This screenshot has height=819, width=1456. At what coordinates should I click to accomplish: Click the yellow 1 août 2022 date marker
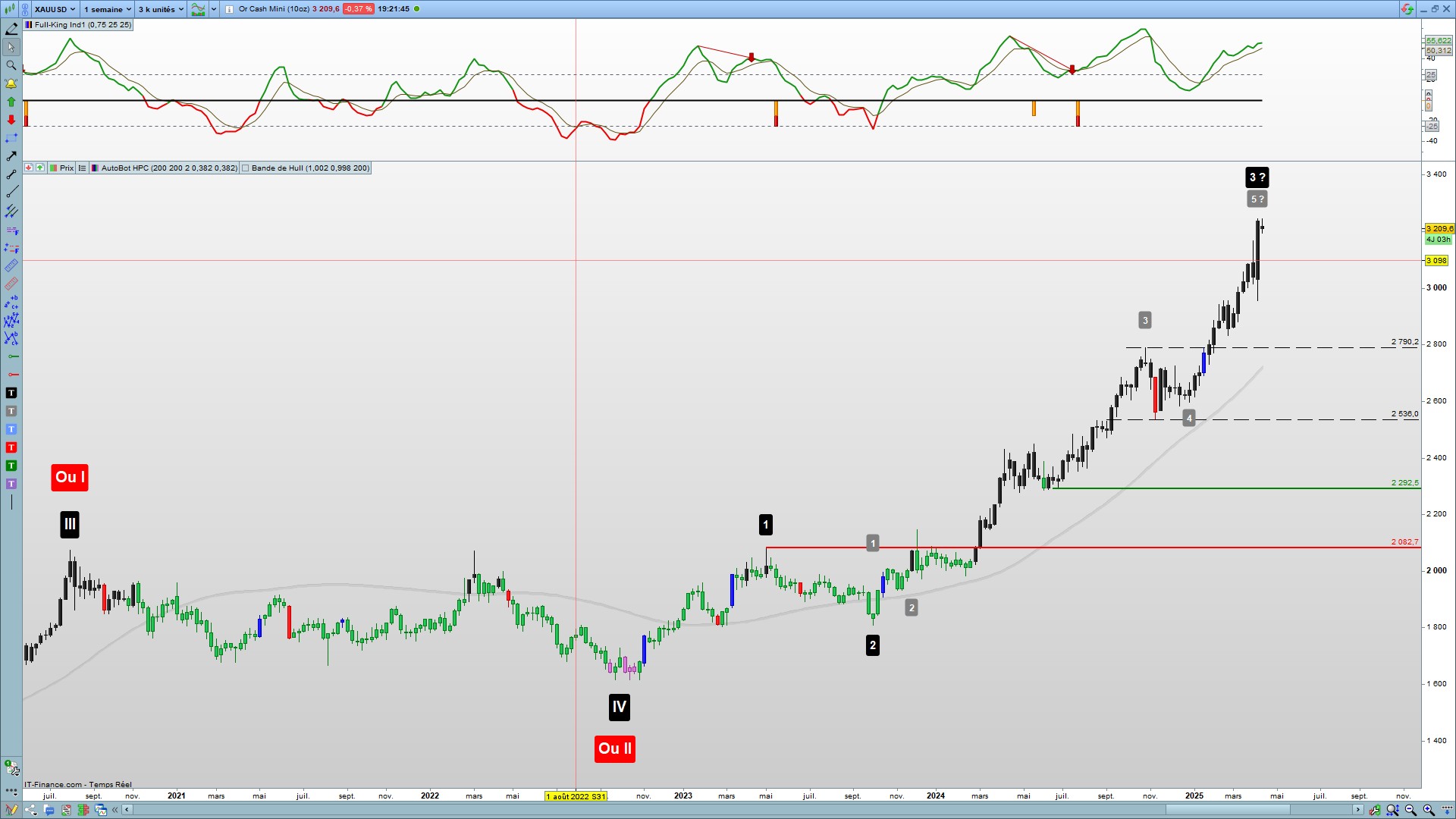(576, 796)
